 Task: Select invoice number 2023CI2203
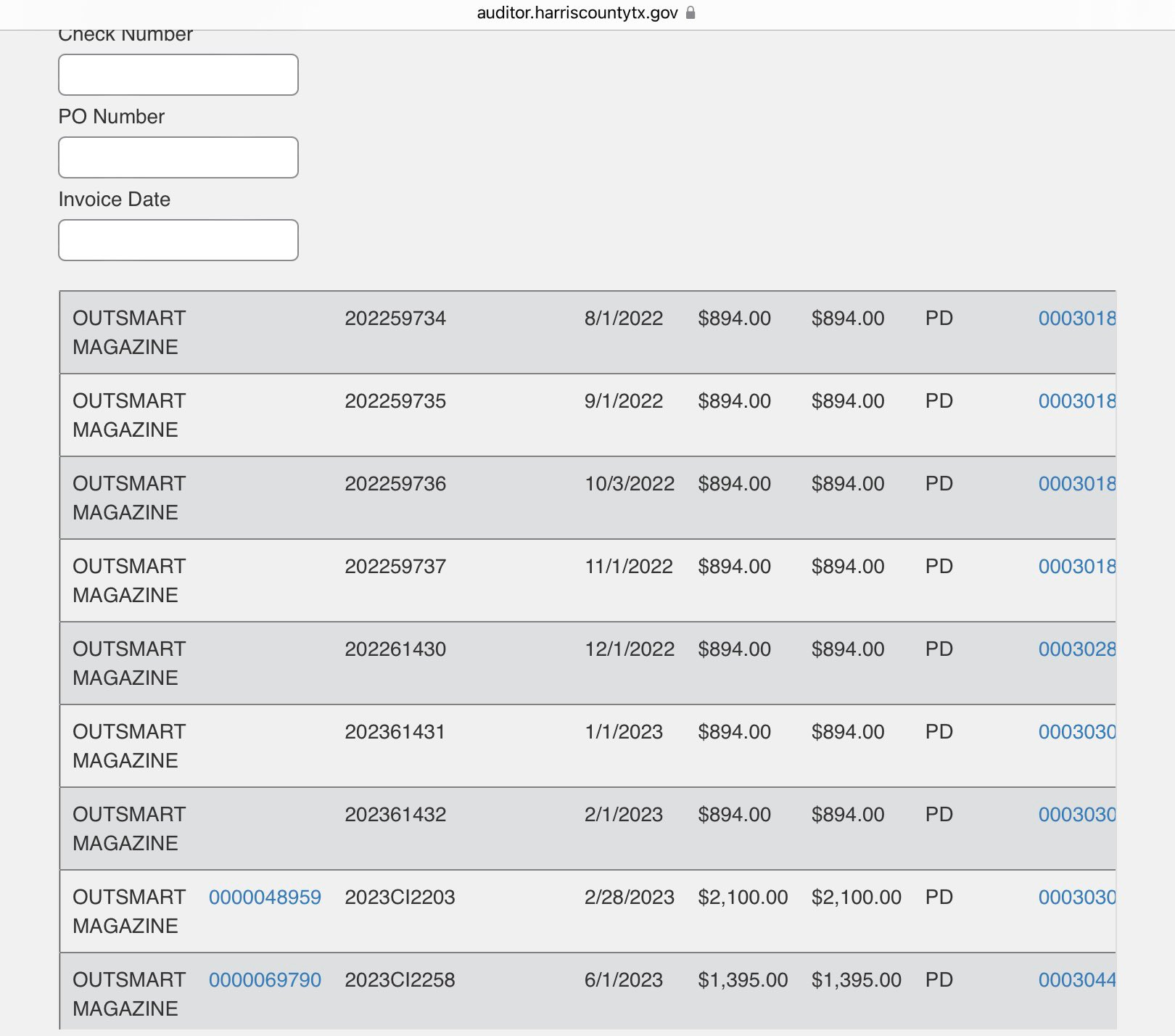(400, 897)
